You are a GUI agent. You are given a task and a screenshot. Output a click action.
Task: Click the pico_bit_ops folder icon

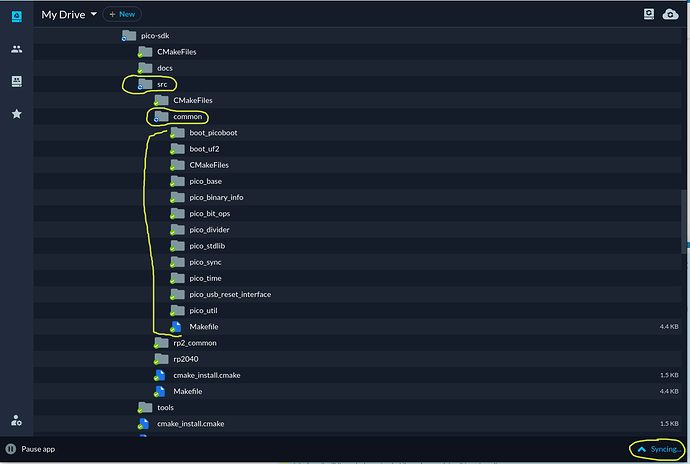(177, 214)
